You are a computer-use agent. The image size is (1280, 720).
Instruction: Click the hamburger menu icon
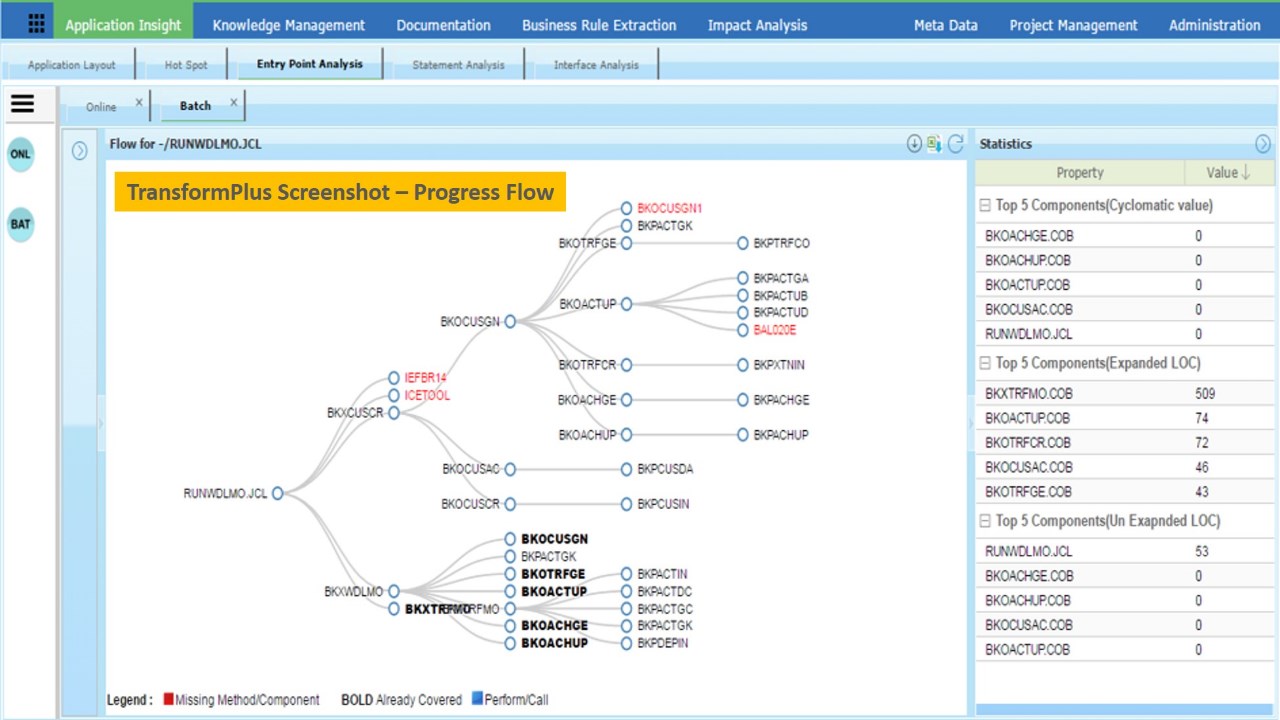point(22,103)
